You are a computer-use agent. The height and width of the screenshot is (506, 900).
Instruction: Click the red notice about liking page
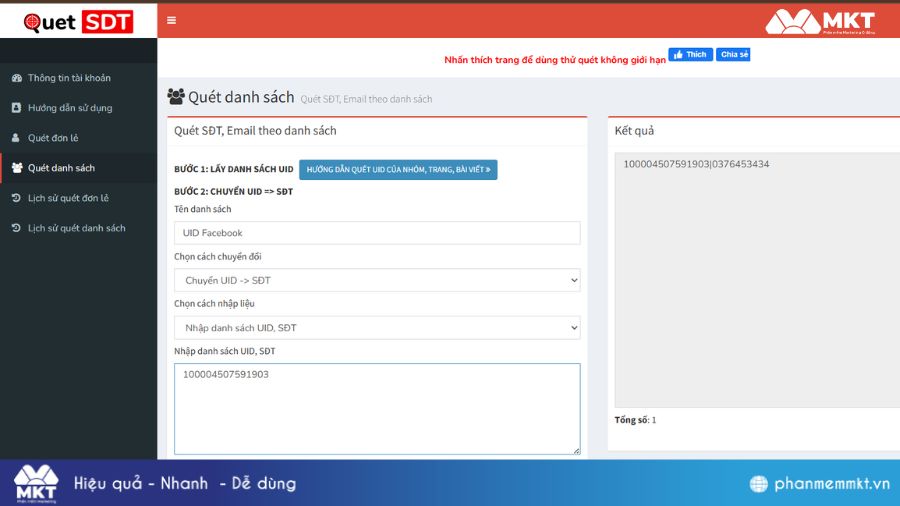click(x=554, y=60)
